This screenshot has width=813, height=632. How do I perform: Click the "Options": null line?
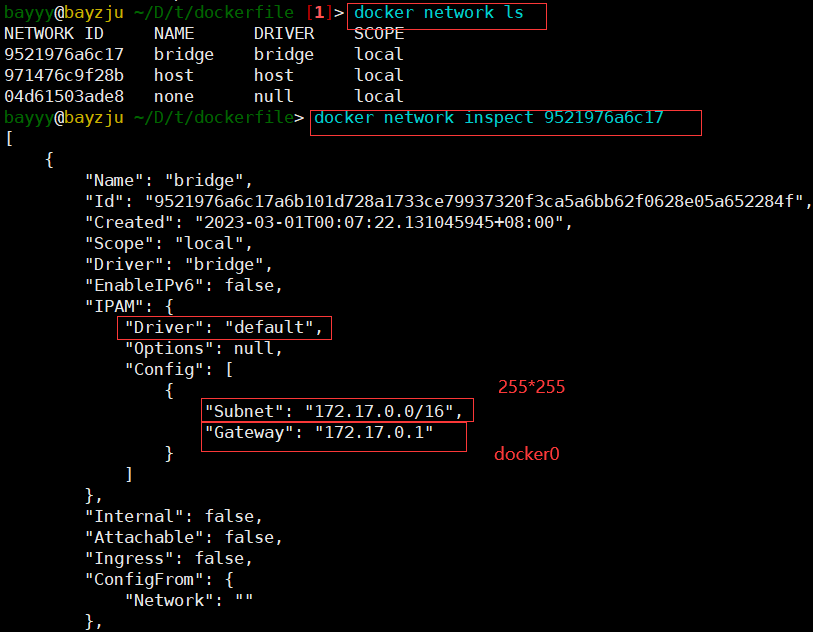coord(203,348)
